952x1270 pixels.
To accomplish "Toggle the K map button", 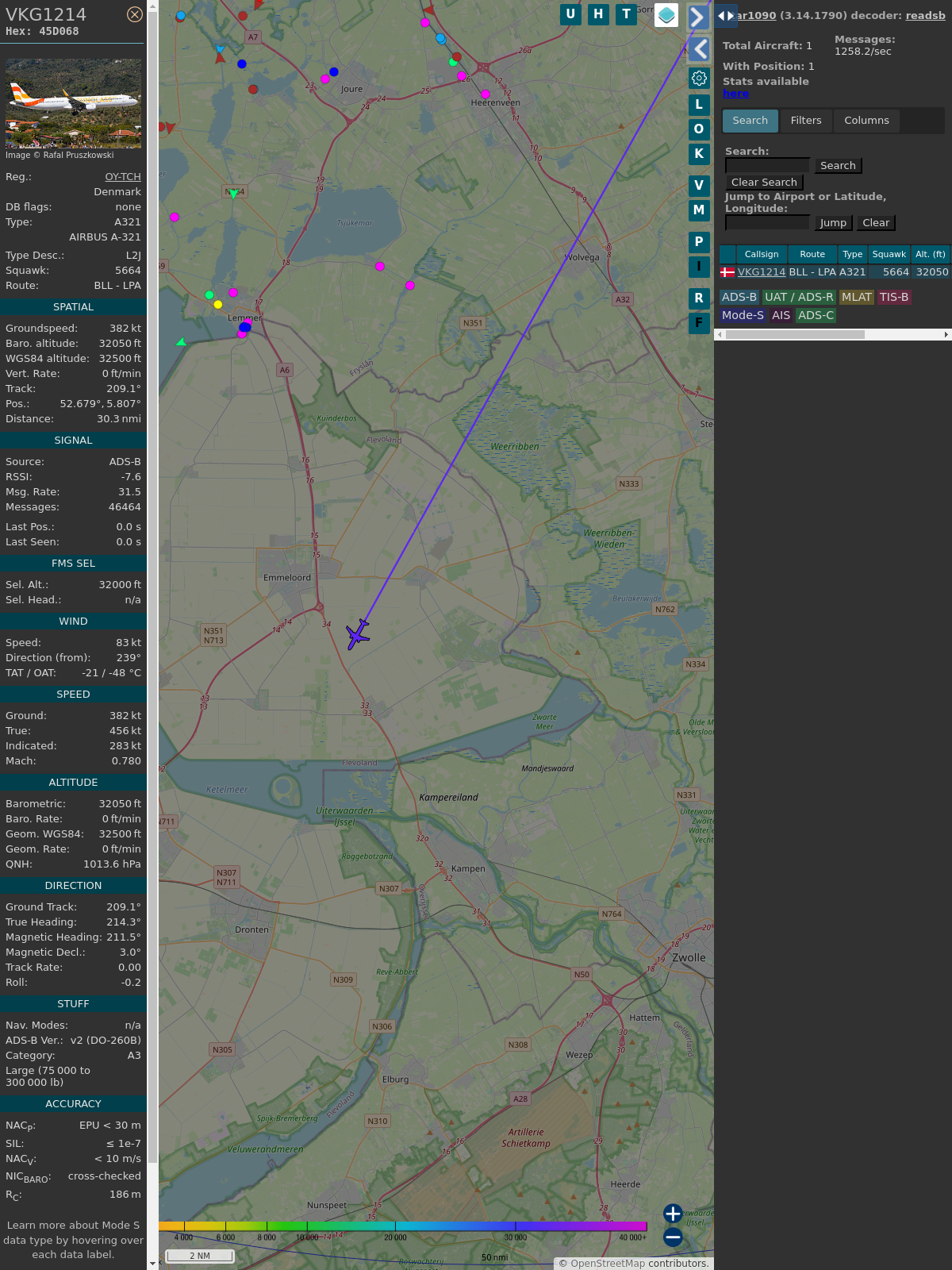I will tap(699, 153).
